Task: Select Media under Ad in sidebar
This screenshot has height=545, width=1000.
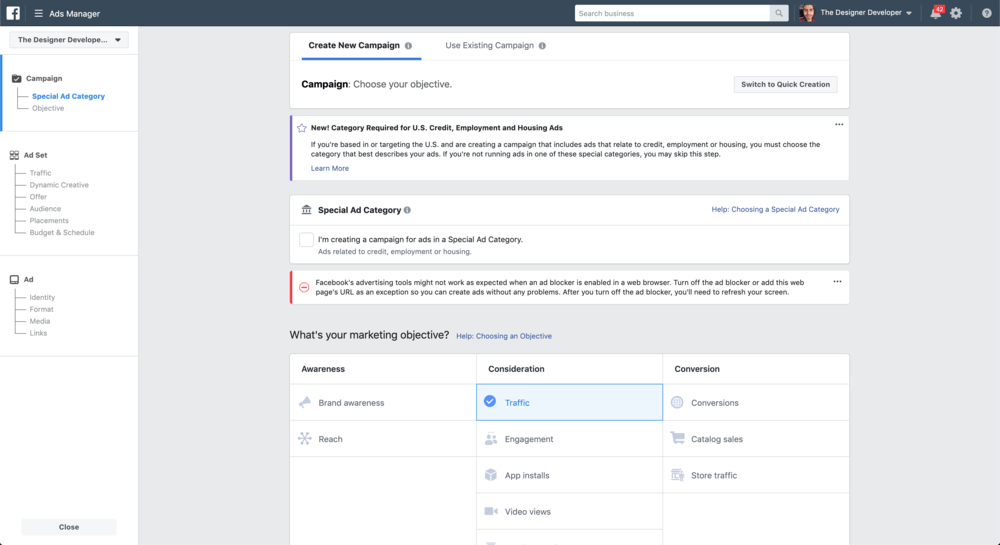Action: [x=40, y=321]
